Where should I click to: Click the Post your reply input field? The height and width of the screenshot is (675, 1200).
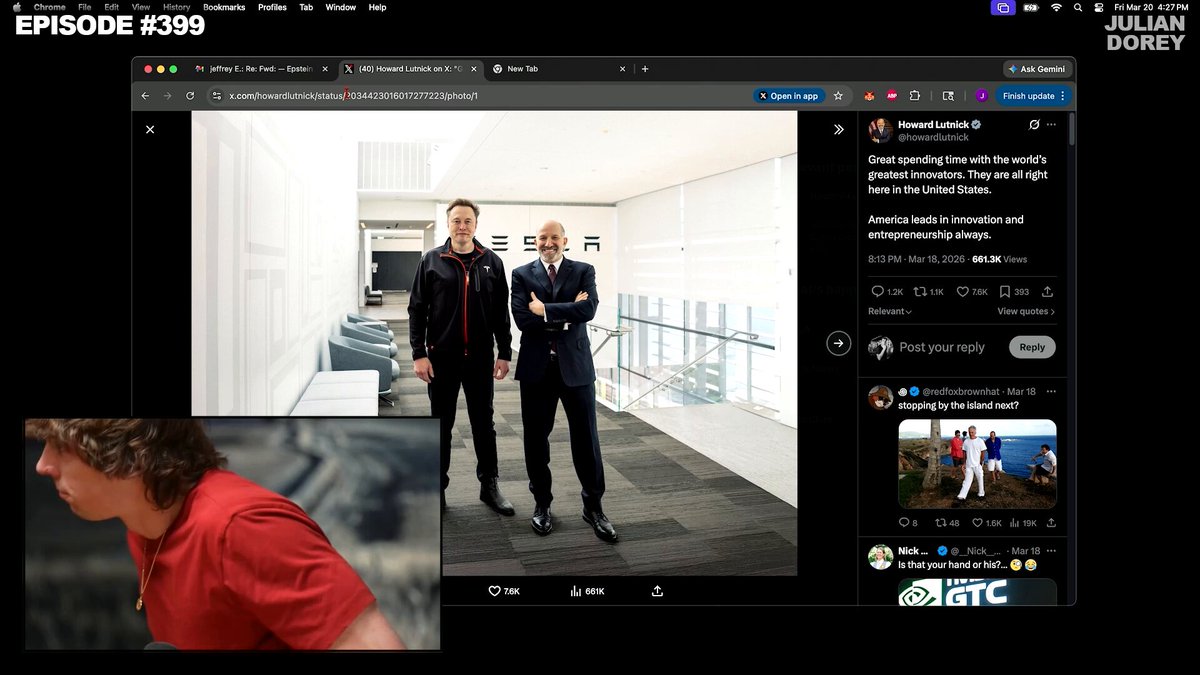point(942,347)
